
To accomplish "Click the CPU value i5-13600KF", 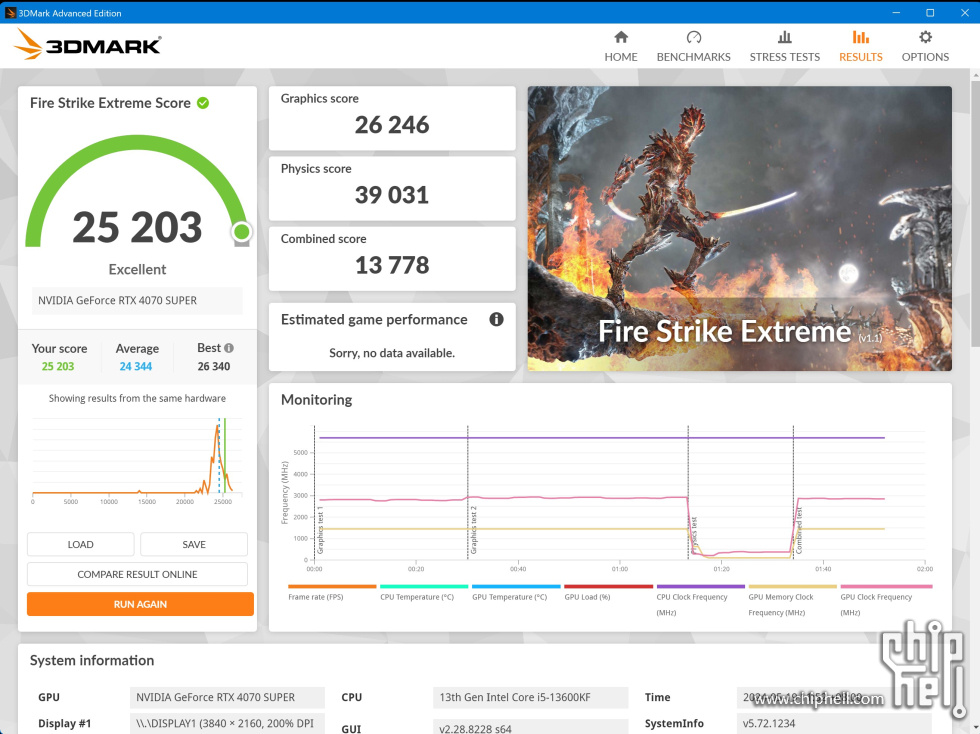I will click(530, 697).
